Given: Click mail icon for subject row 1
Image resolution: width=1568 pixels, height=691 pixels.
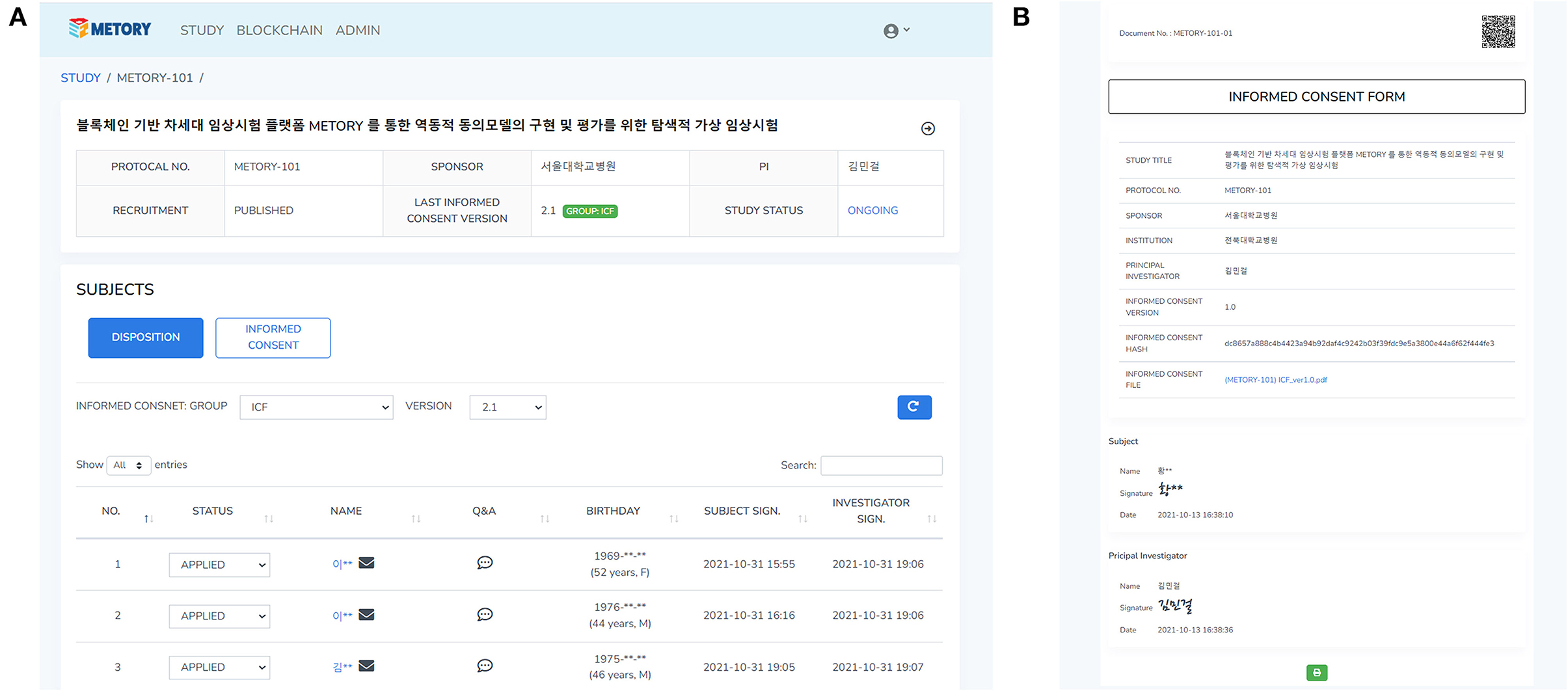Looking at the screenshot, I should click(366, 563).
